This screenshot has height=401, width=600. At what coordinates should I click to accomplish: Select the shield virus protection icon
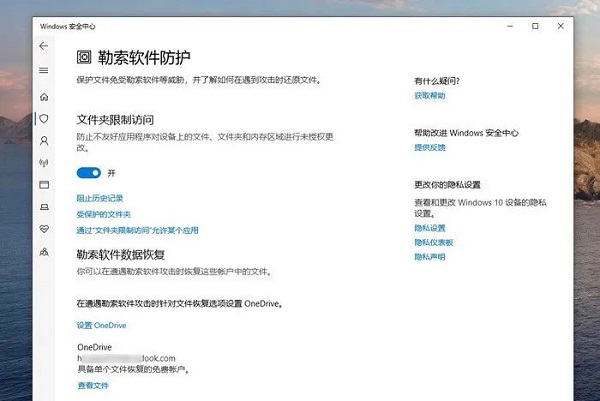(44, 119)
